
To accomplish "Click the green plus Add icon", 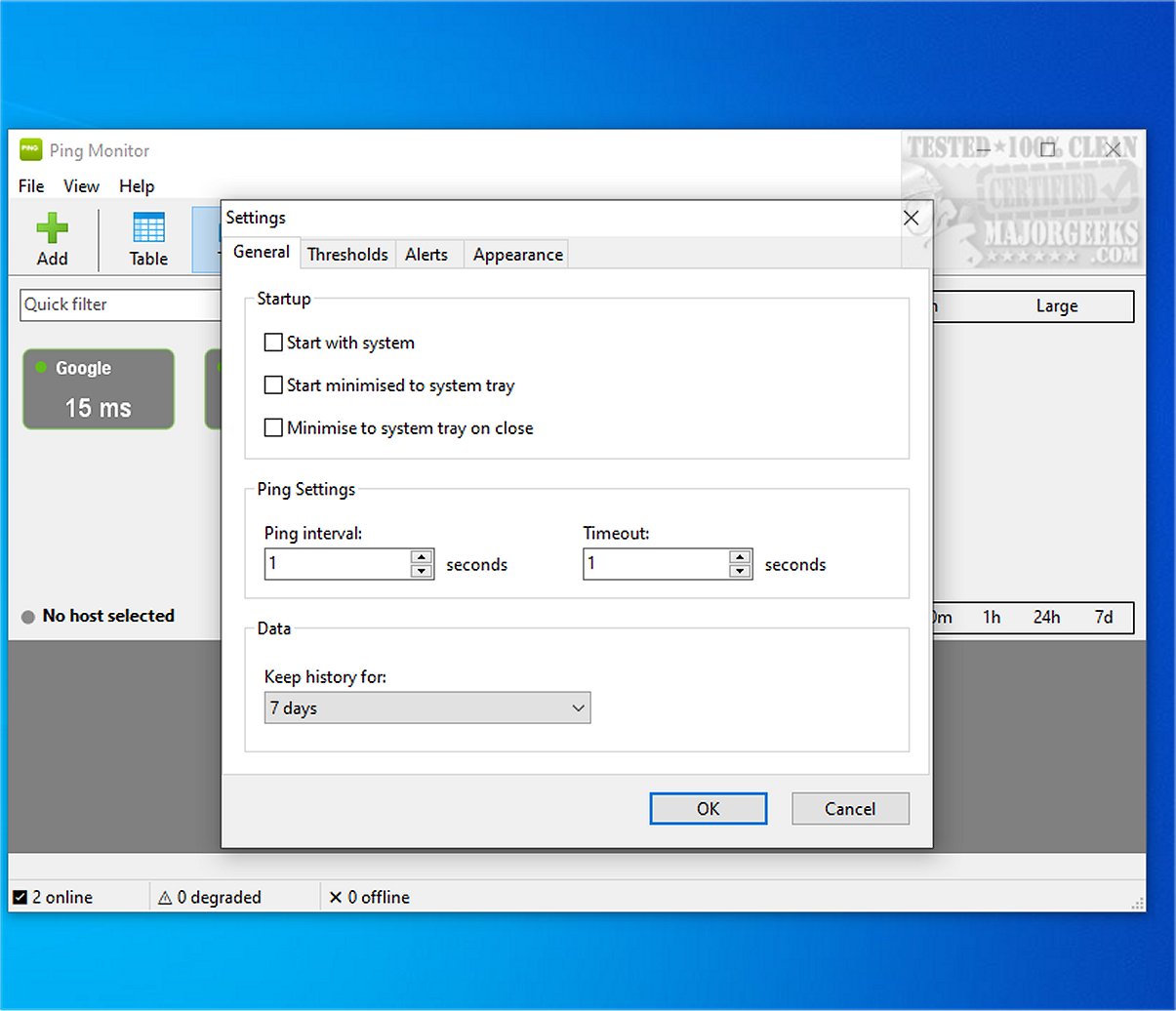I will click(52, 228).
